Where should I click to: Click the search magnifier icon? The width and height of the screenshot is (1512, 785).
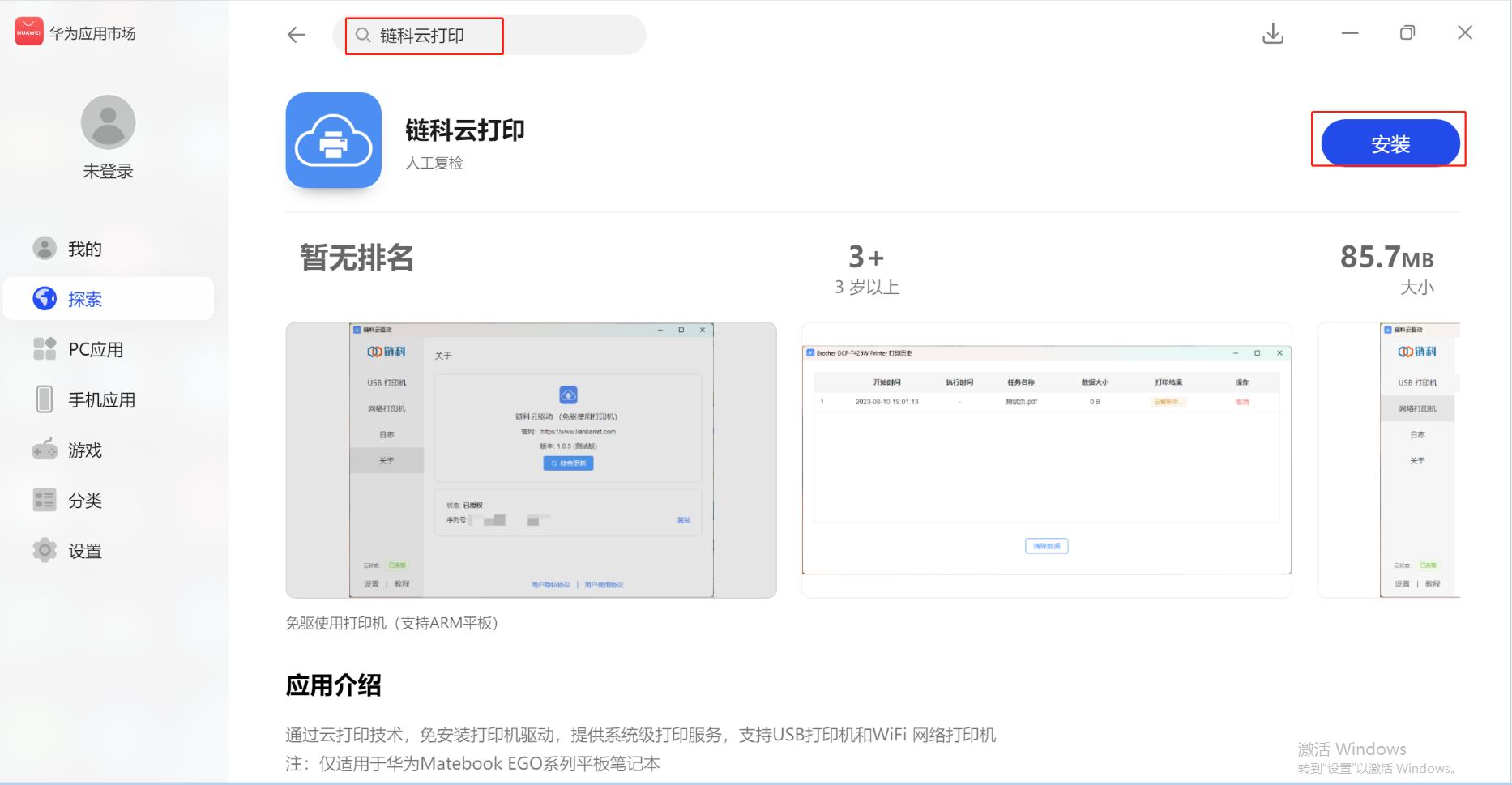pyautogui.click(x=363, y=35)
